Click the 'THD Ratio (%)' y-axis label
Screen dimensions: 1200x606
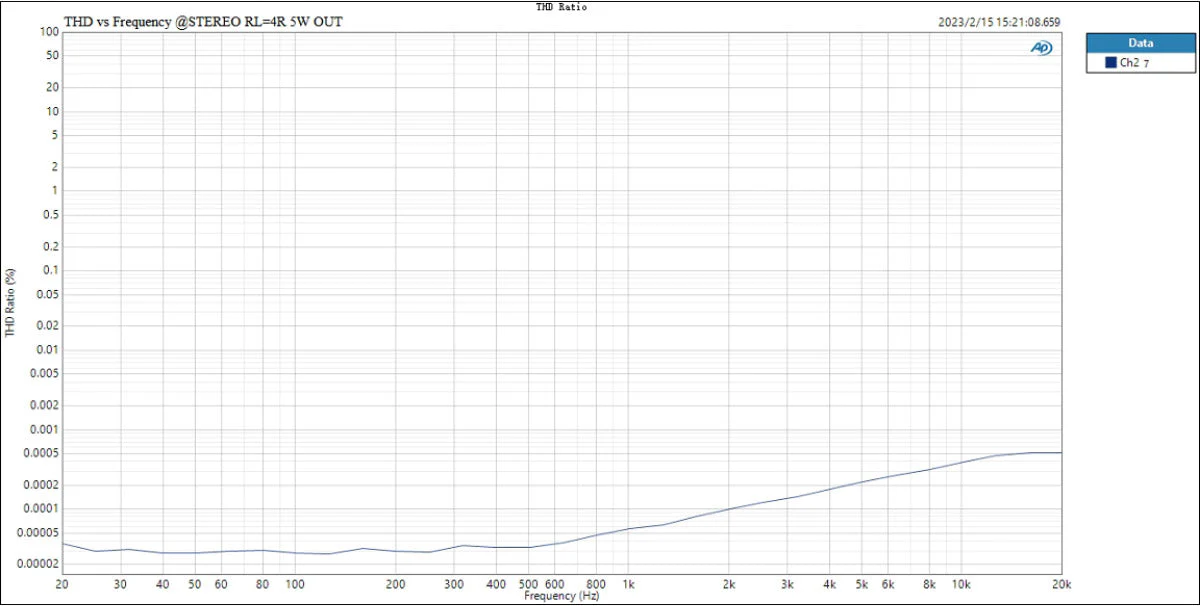click(10, 303)
